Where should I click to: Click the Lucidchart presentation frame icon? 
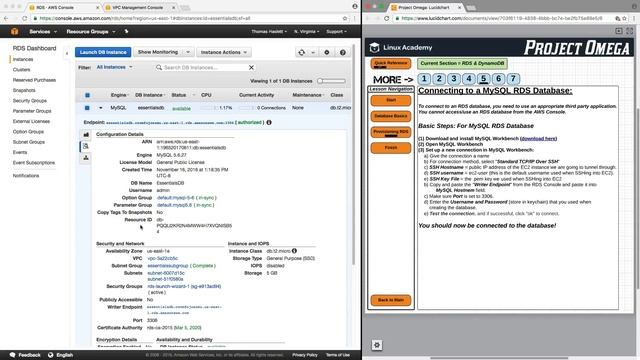click(x=619, y=31)
